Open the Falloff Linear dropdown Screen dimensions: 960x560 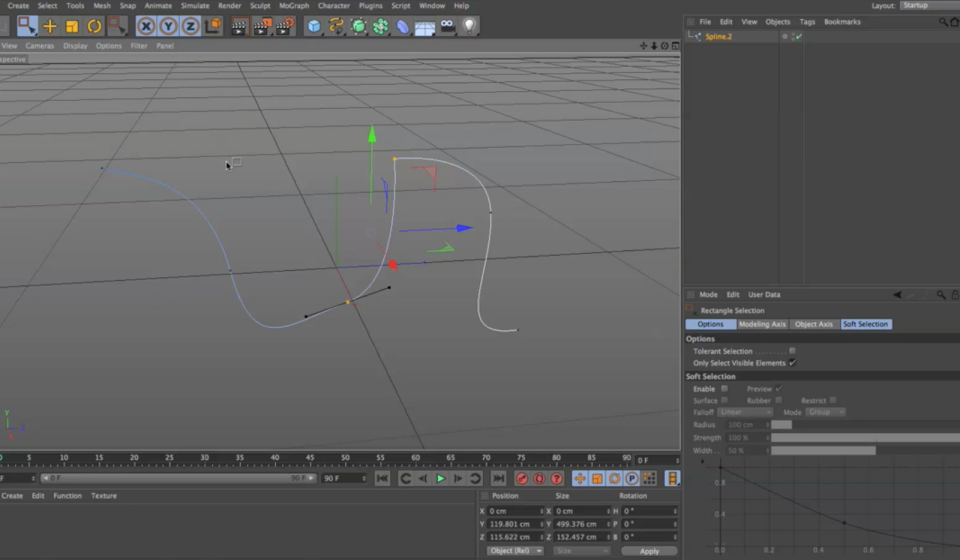[745, 412]
